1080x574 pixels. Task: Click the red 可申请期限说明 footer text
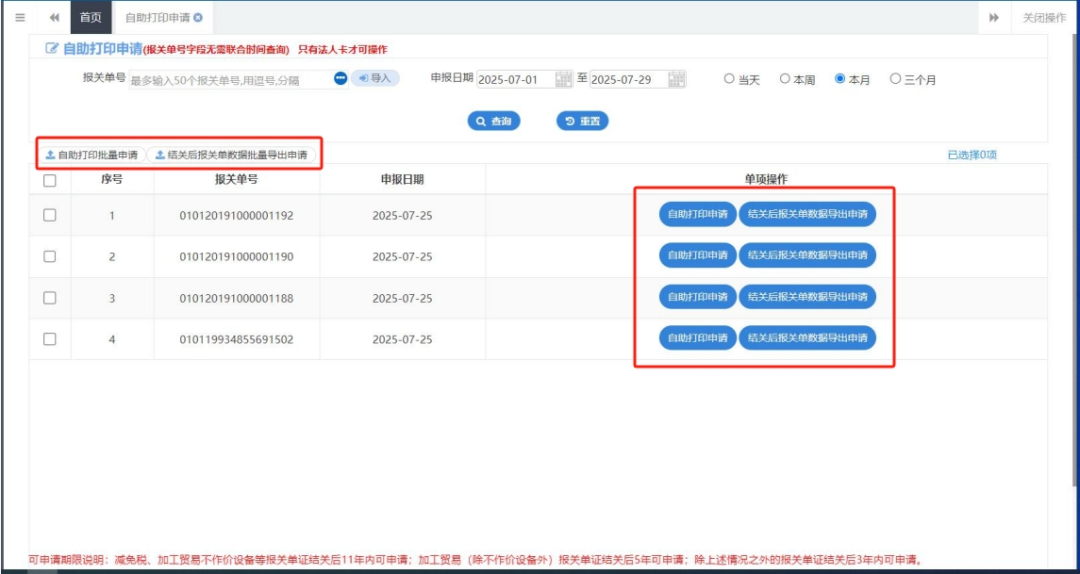click(x=477, y=560)
